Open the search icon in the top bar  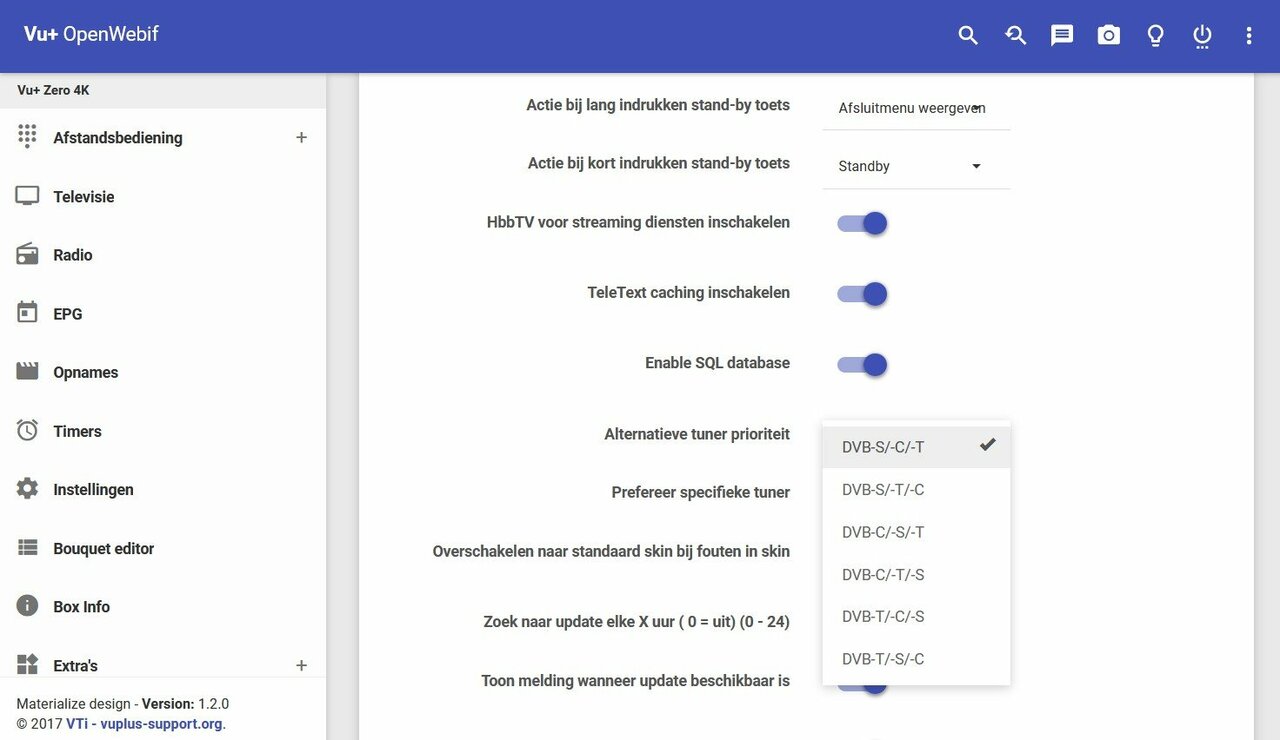click(x=967, y=34)
